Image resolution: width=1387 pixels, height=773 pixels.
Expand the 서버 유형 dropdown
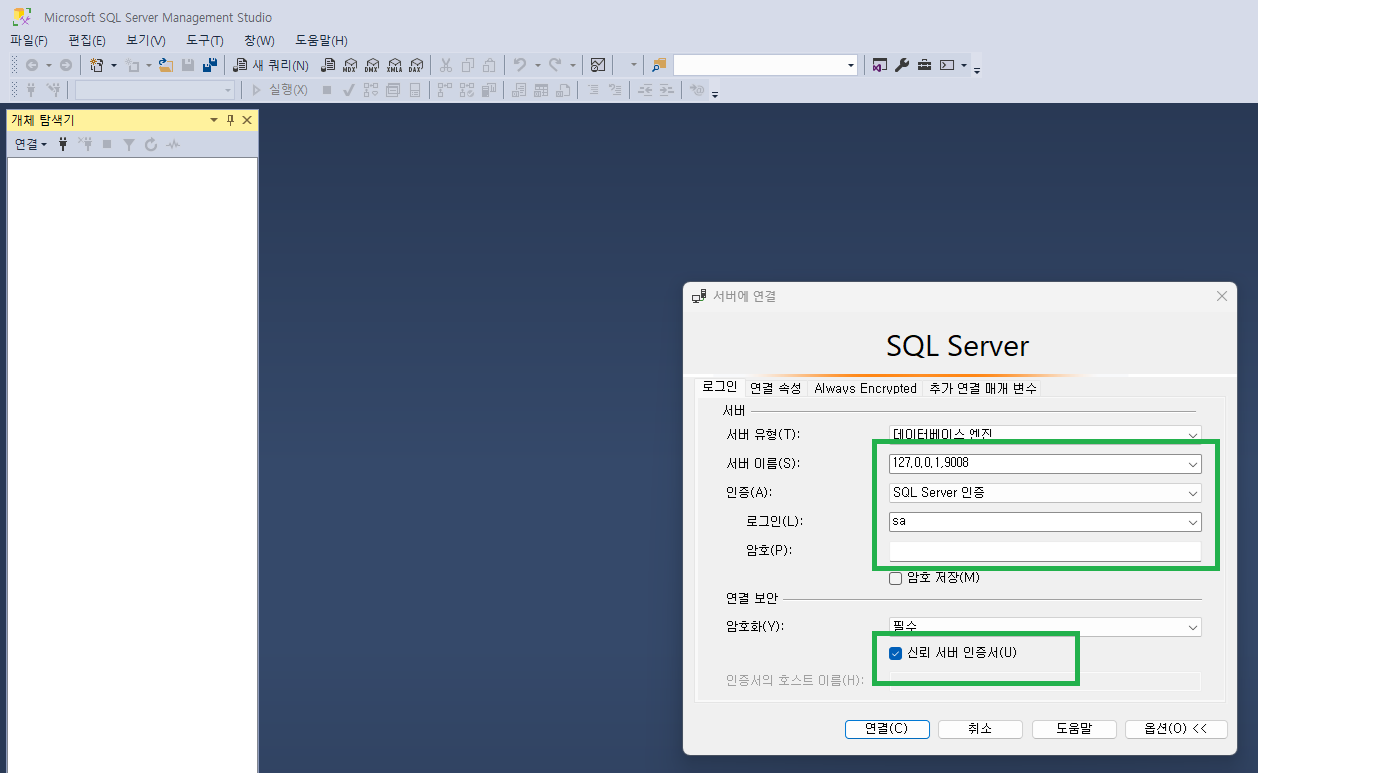(1193, 435)
